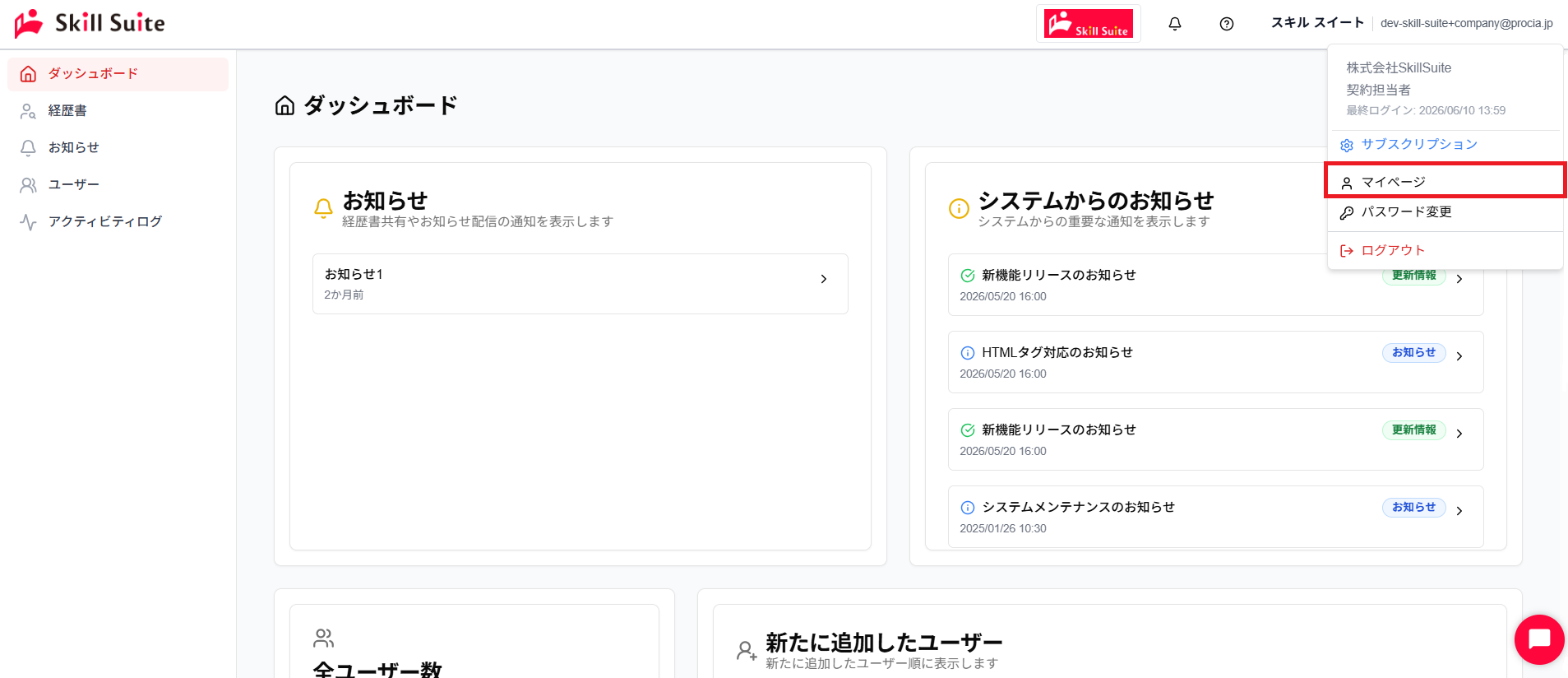This screenshot has height=678, width=1568.
Task: Click お知らせ badge on システムメンテナンス notice
Action: click(x=1413, y=507)
